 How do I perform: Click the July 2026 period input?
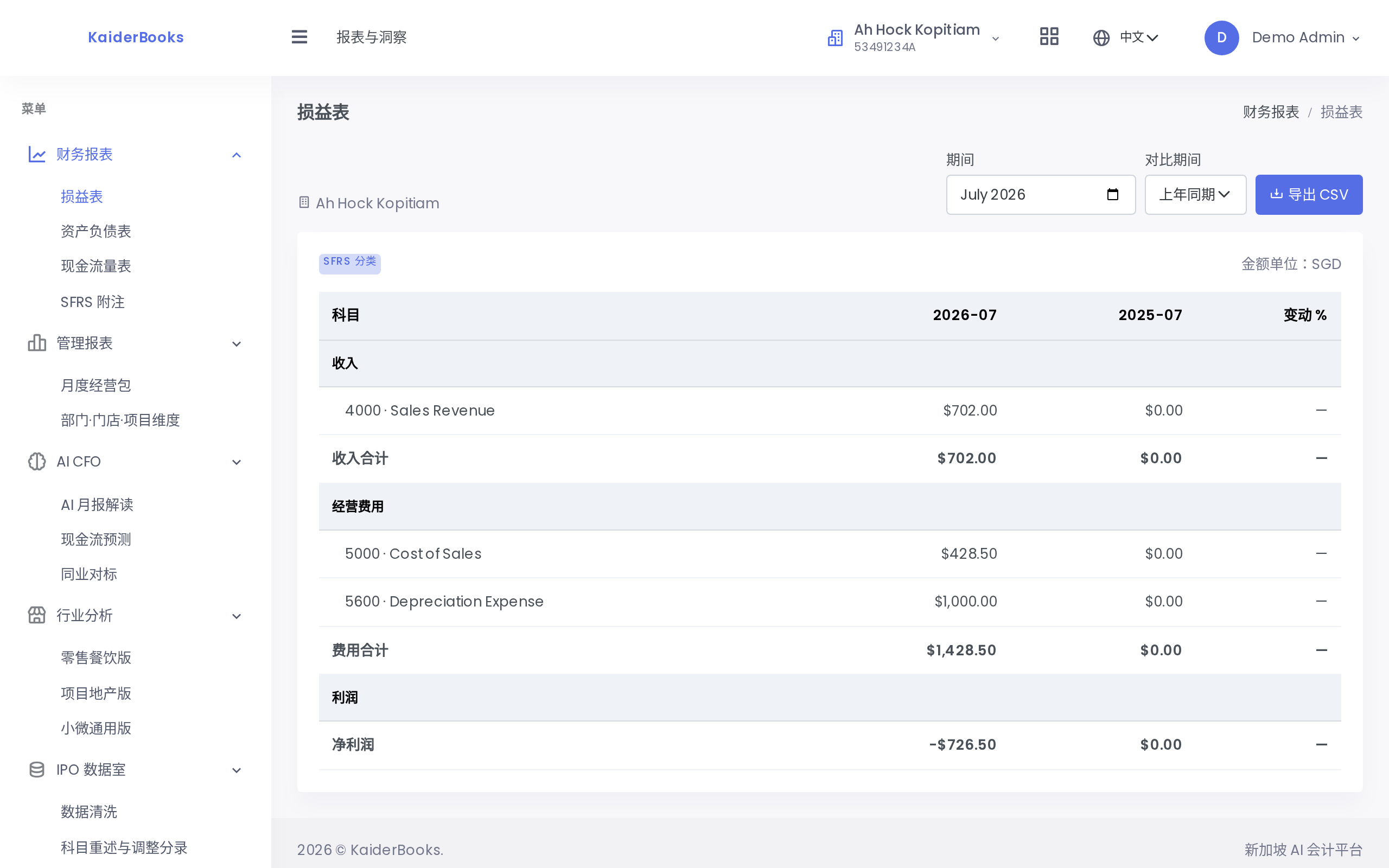(1040, 195)
